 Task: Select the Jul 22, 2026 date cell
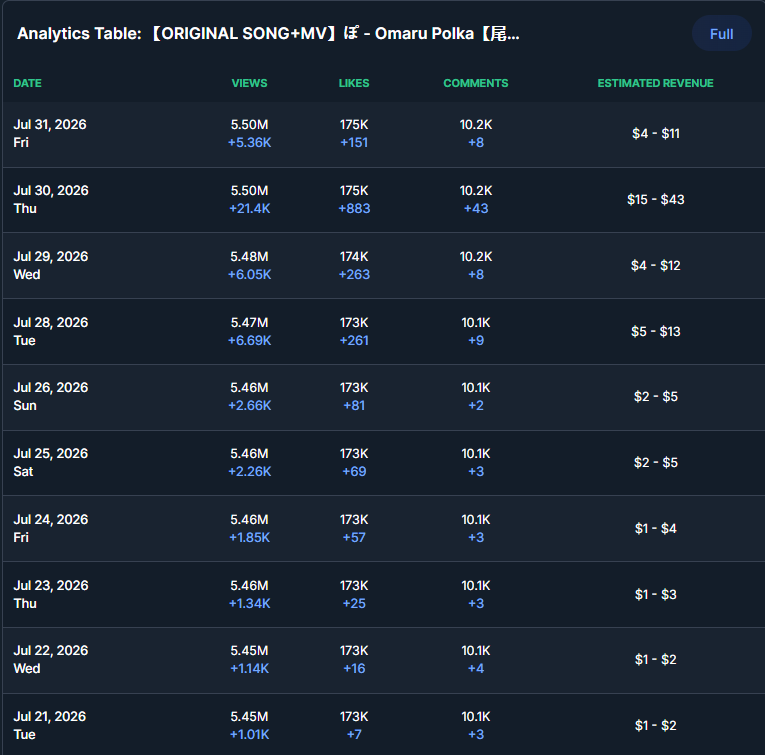[51, 659]
